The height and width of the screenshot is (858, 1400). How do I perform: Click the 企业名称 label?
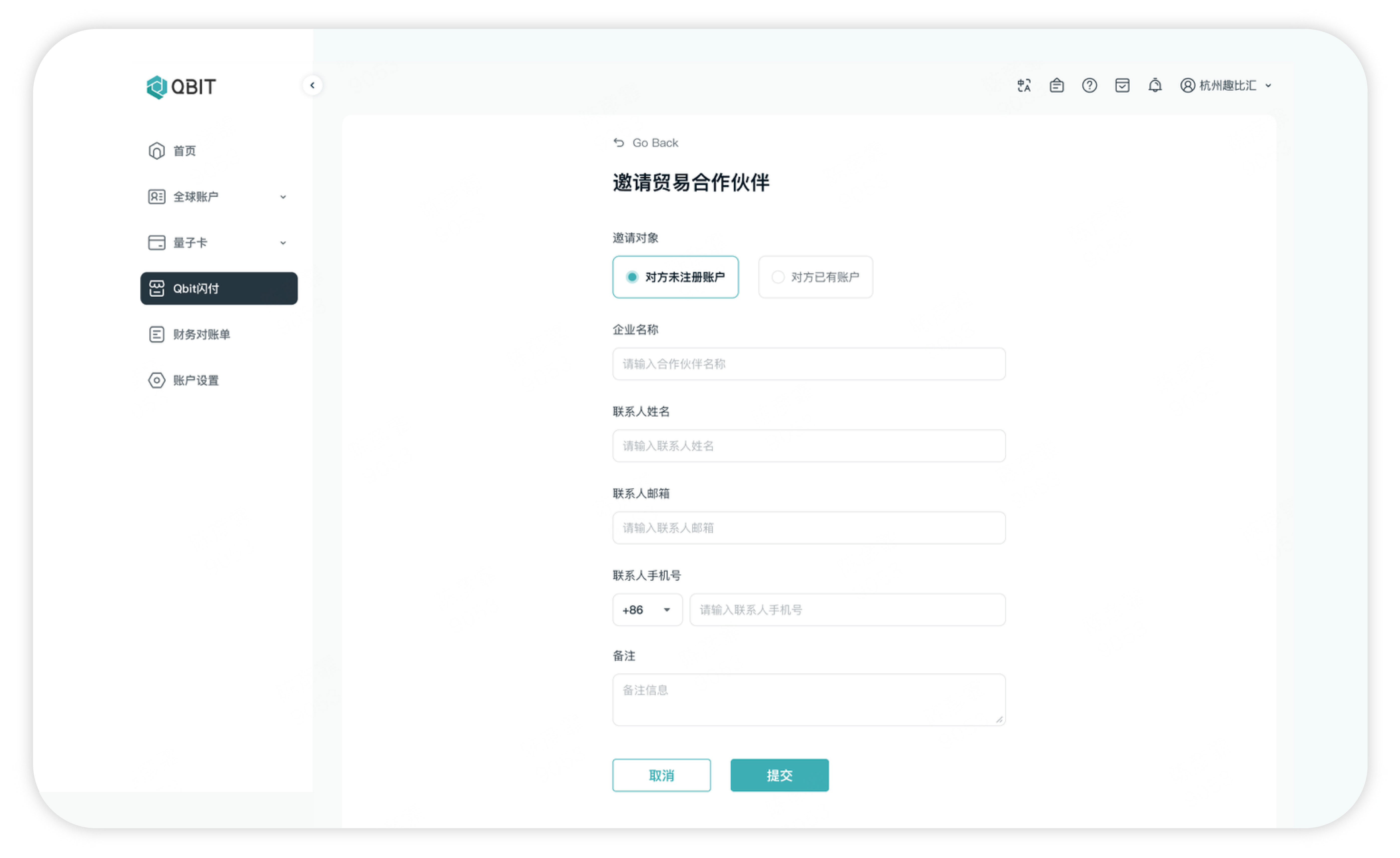point(635,330)
